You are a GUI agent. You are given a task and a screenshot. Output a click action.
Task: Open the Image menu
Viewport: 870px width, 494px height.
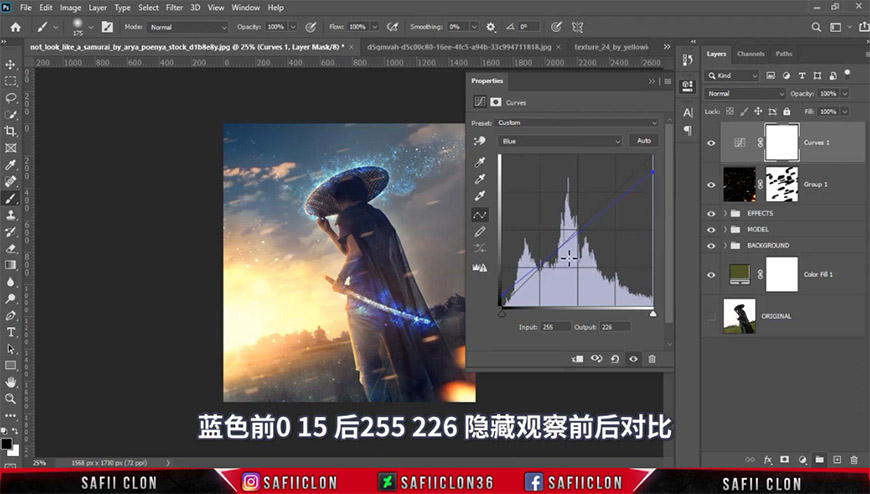click(70, 7)
